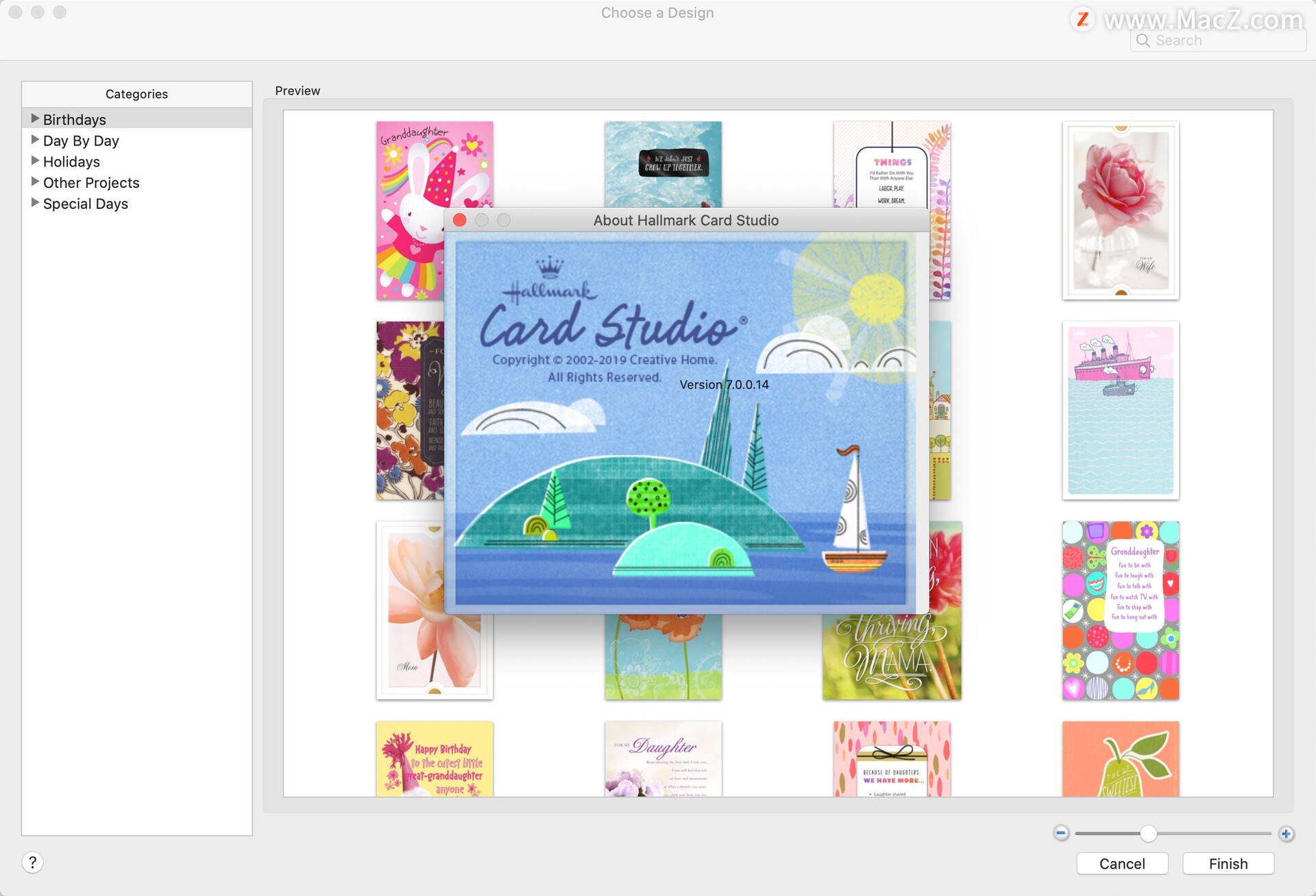The image size is (1316, 896).
Task: Click the Finish button
Action: pyautogui.click(x=1228, y=864)
